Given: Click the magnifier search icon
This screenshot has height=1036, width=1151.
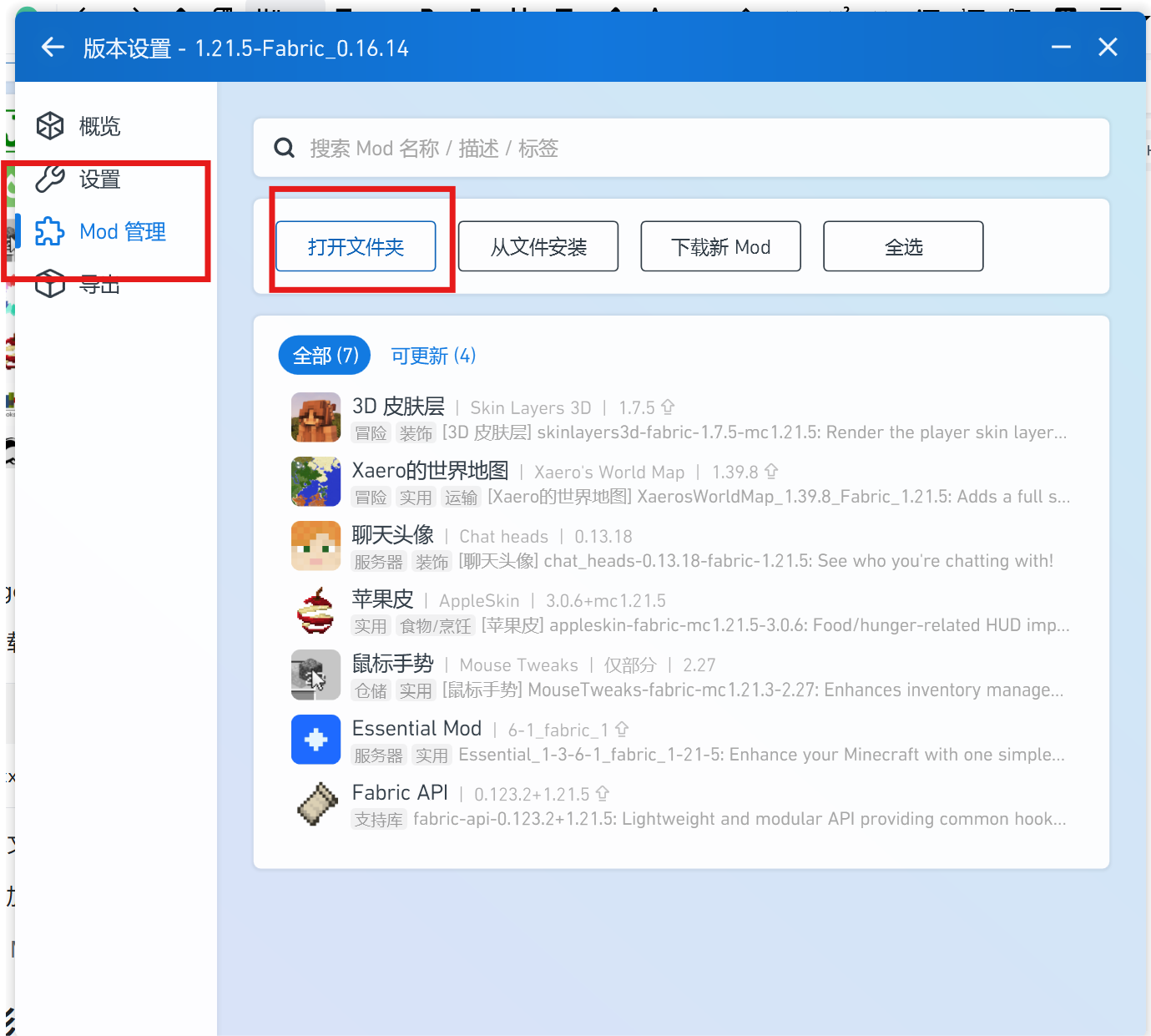Looking at the screenshot, I should pos(285,148).
